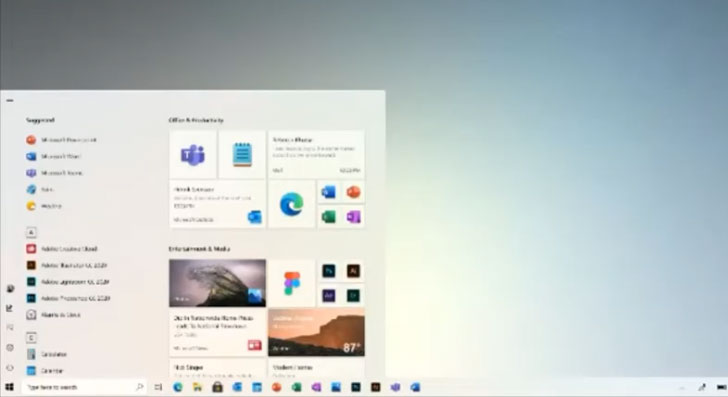Click the search magnifier icon in taskbar
The image size is (728, 397).
[x=139, y=387]
